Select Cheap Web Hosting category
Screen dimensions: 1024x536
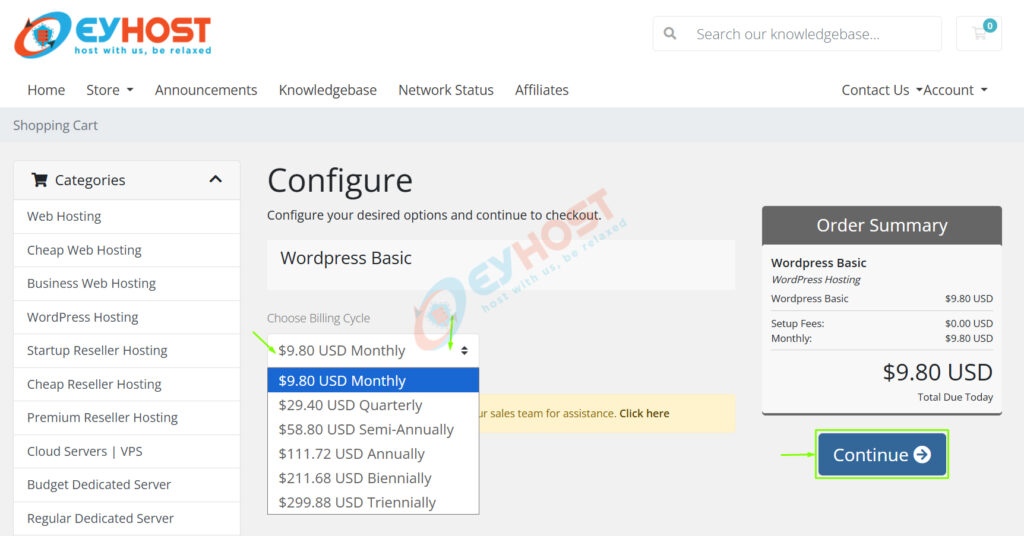(x=127, y=250)
